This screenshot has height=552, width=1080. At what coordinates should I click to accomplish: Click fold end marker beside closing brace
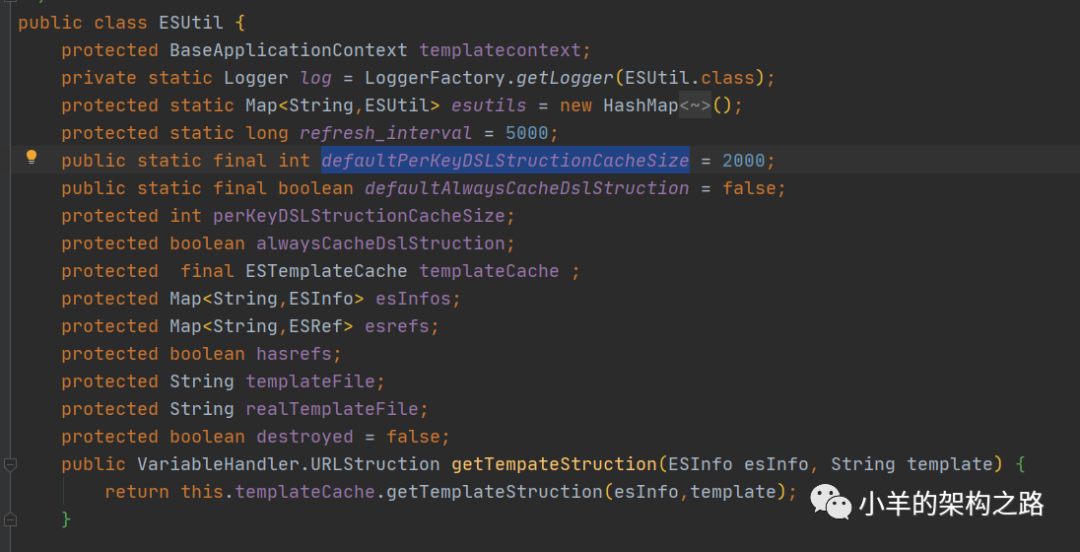pyautogui.click(x=10, y=520)
